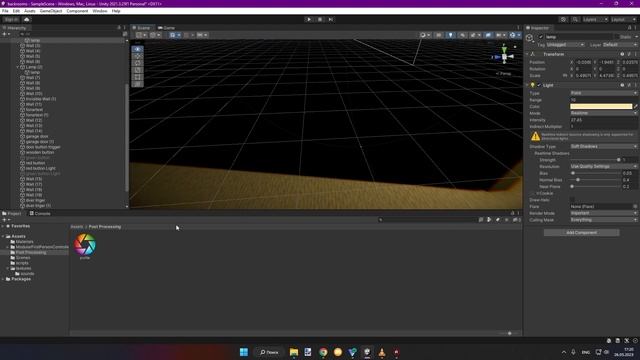Select the Materials folder in Project panel

(x=24, y=242)
